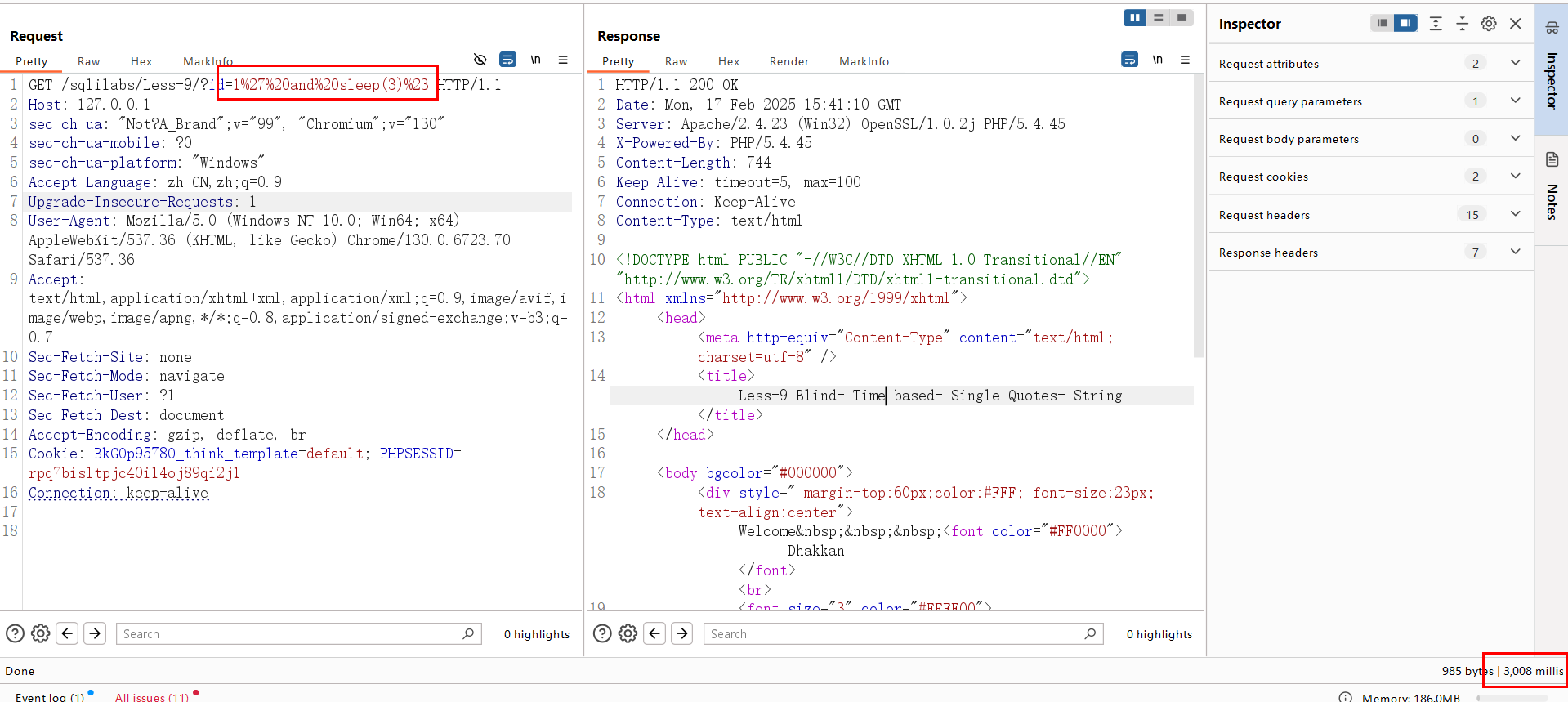
Task: Go to next match in Response
Action: click(x=682, y=633)
